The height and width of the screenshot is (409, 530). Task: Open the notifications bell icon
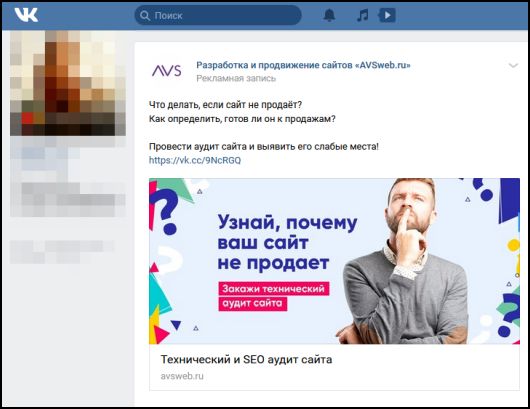pos(329,15)
